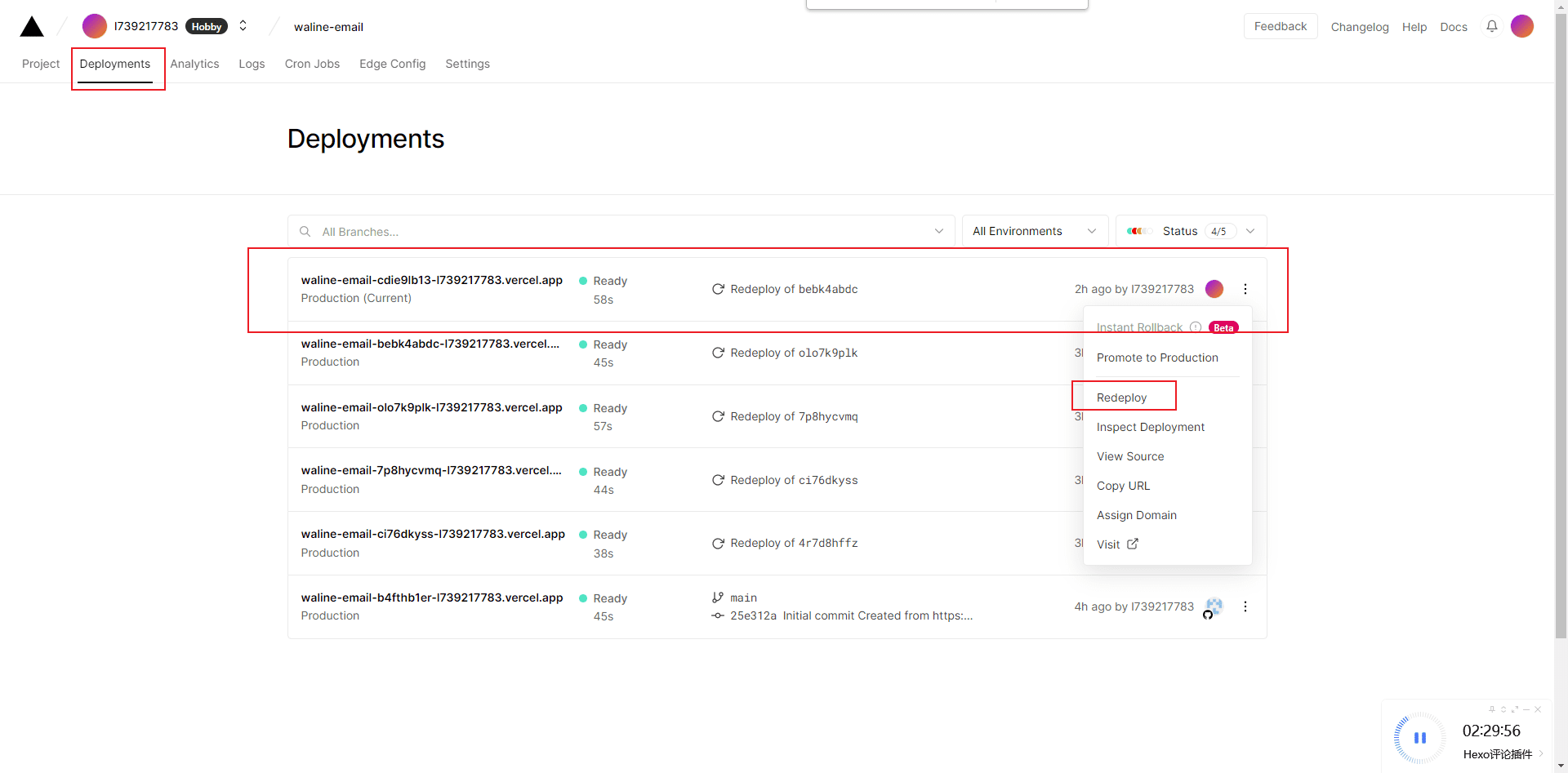Image resolution: width=1568 pixels, height=773 pixels.
Task: Click redeploy icon beside ci76dkyss
Action: (718, 480)
